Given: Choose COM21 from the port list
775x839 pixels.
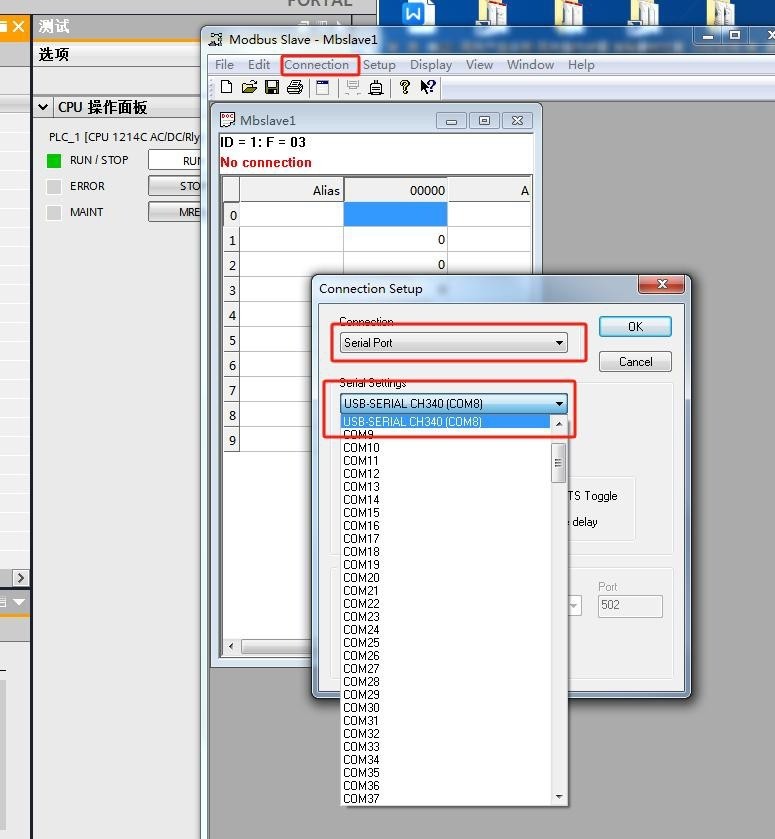Looking at the screenshot, I should pos(445,591).
